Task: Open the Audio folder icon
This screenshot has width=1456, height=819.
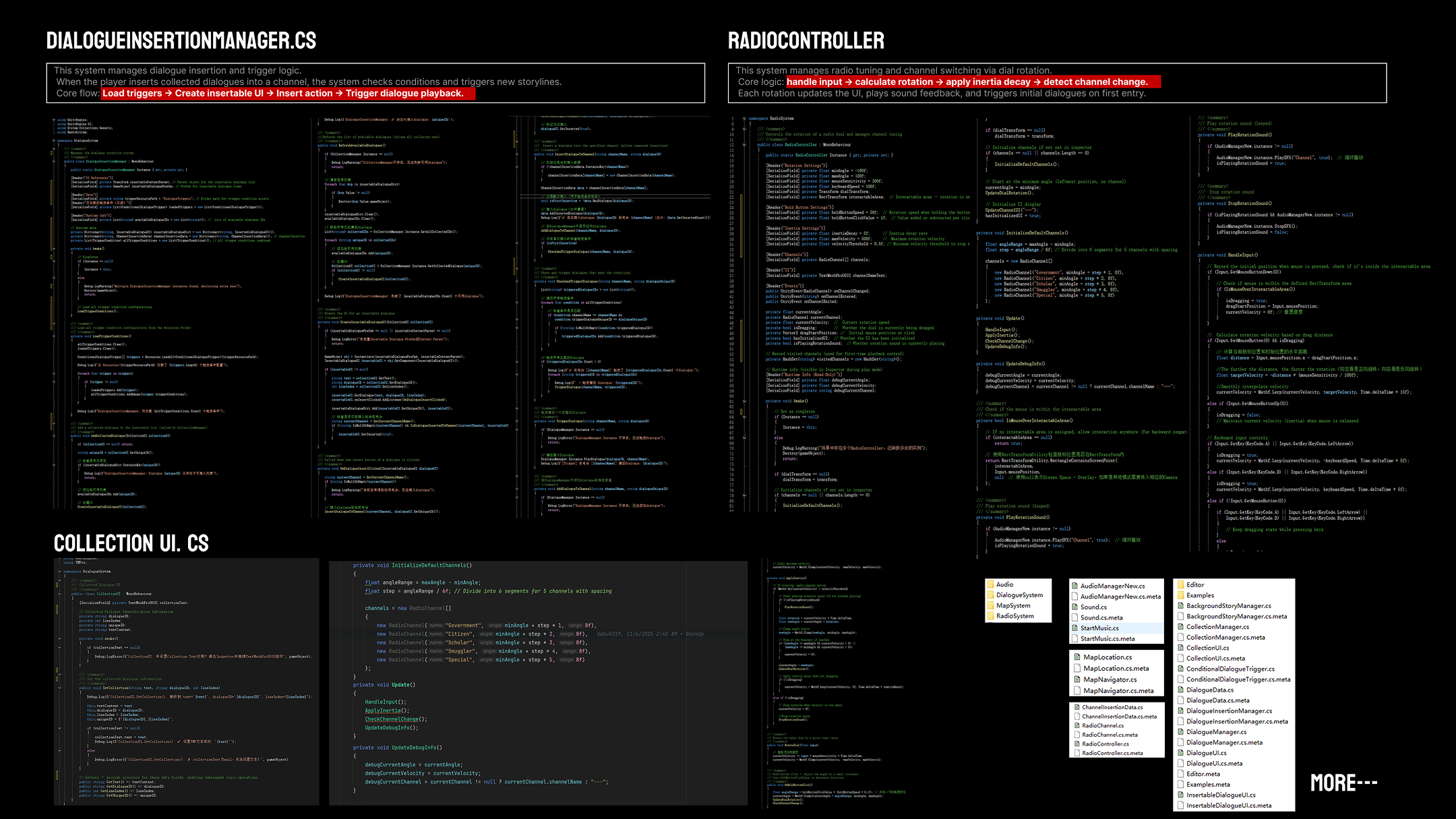Action: click(x=991, y=584)
